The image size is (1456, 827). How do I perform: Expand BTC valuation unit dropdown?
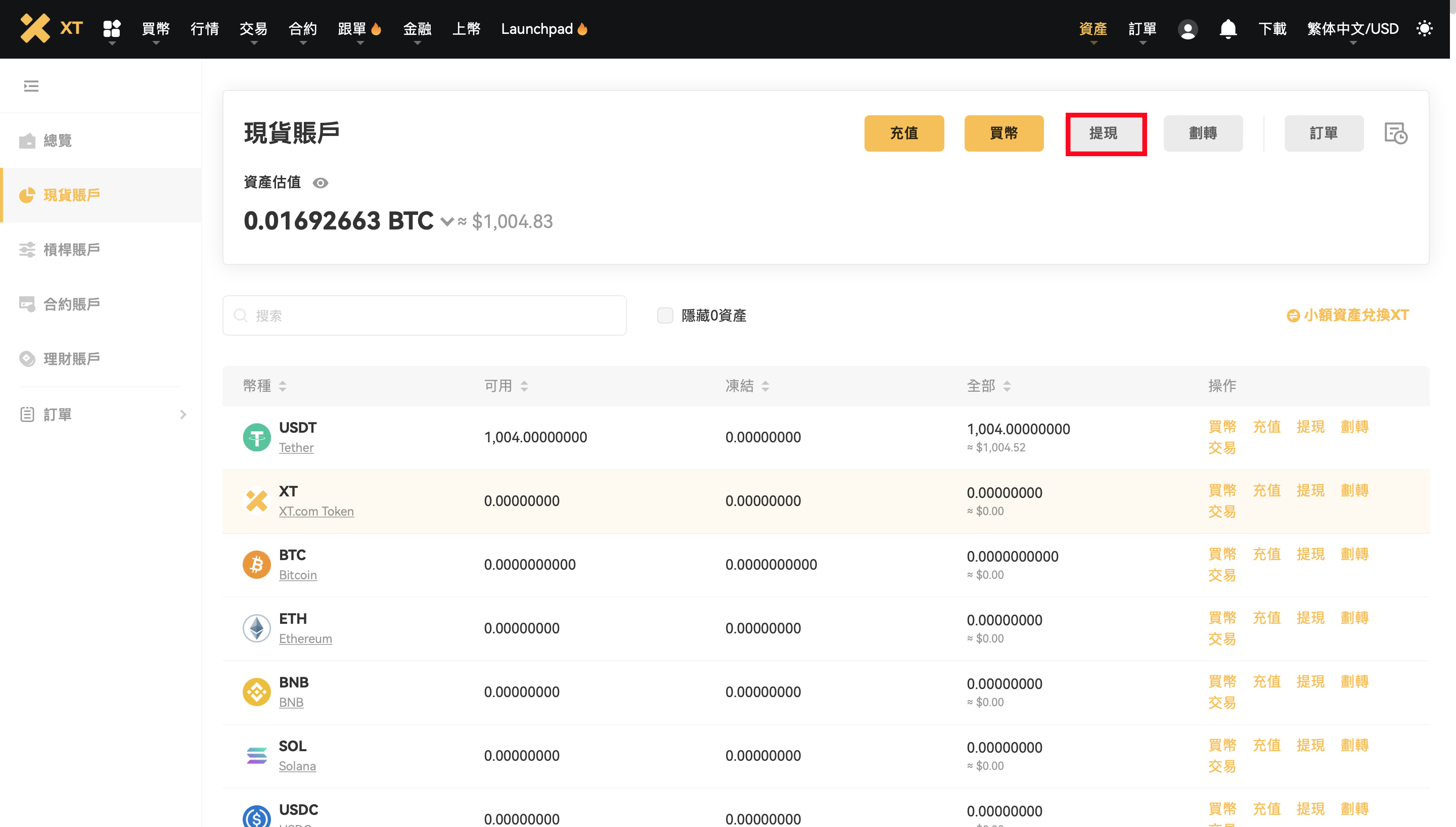coord(447,221)
